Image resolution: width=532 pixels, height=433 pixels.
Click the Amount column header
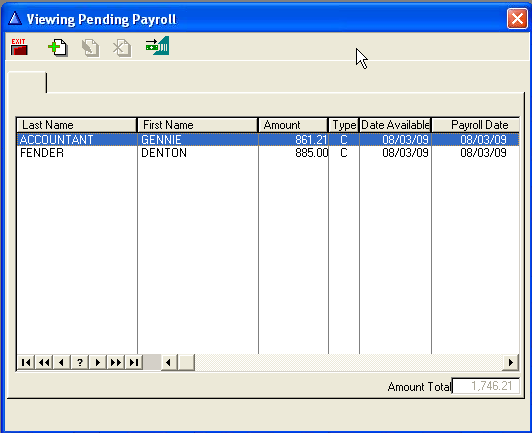(x=293, y=125)
